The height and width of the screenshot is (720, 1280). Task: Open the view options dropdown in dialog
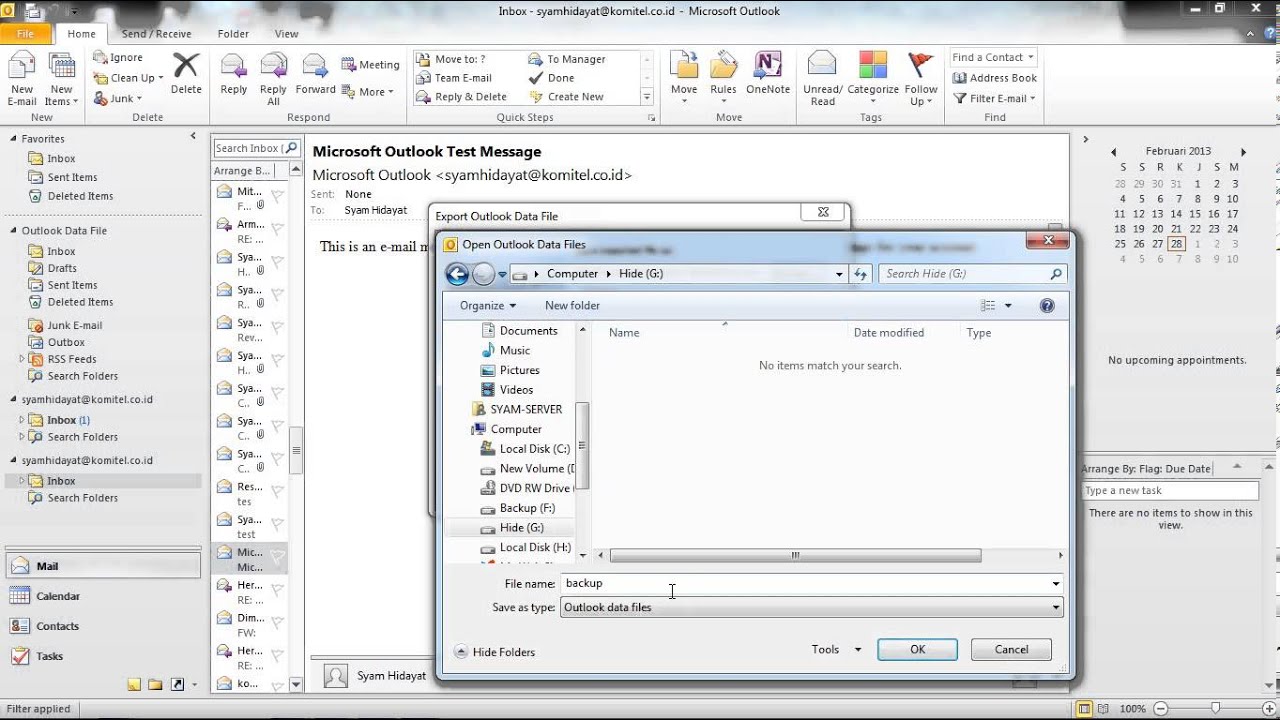1008,306
